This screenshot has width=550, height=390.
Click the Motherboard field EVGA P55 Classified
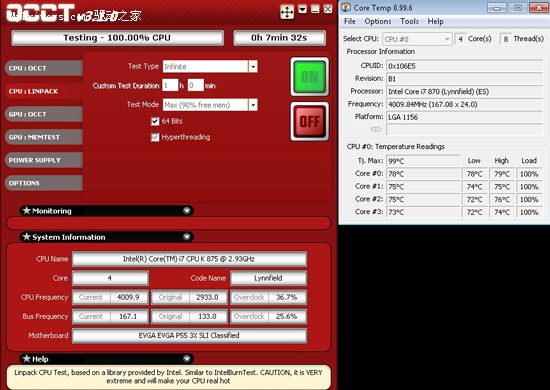point(189,335)
